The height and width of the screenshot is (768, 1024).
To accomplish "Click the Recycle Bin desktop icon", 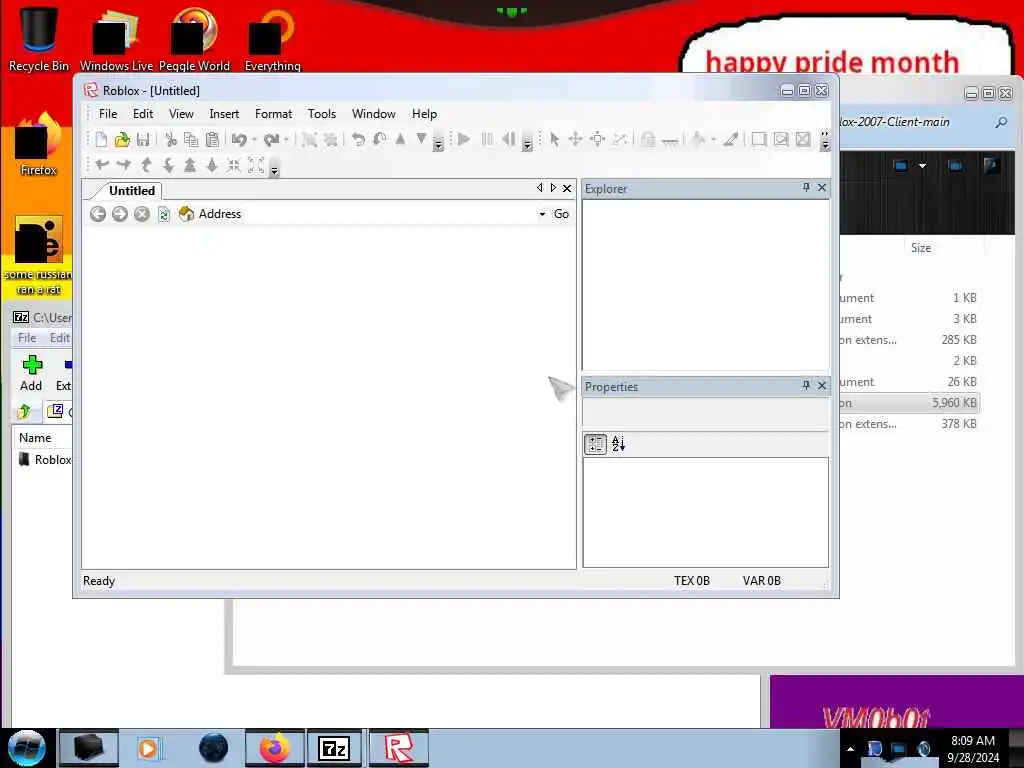I will point(39,38).
